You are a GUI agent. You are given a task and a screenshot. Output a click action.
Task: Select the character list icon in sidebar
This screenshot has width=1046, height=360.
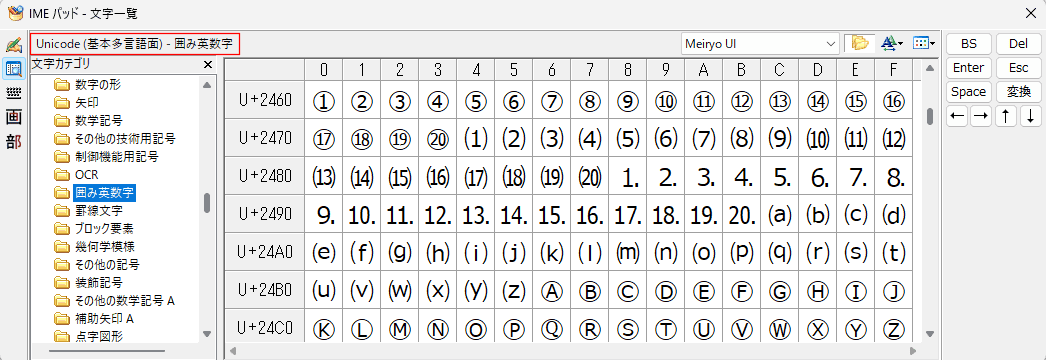tap(13, 69)
